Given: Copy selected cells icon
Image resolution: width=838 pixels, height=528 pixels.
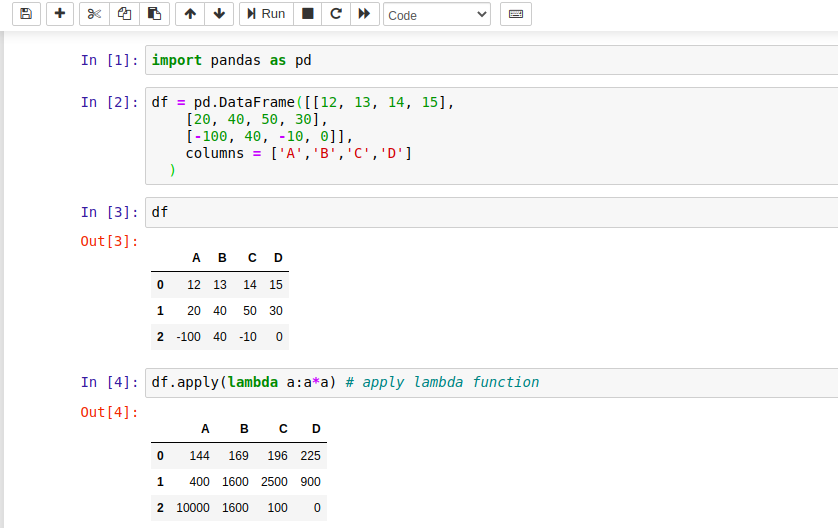Looking at the screenshot, I should (x=124, y=14).
